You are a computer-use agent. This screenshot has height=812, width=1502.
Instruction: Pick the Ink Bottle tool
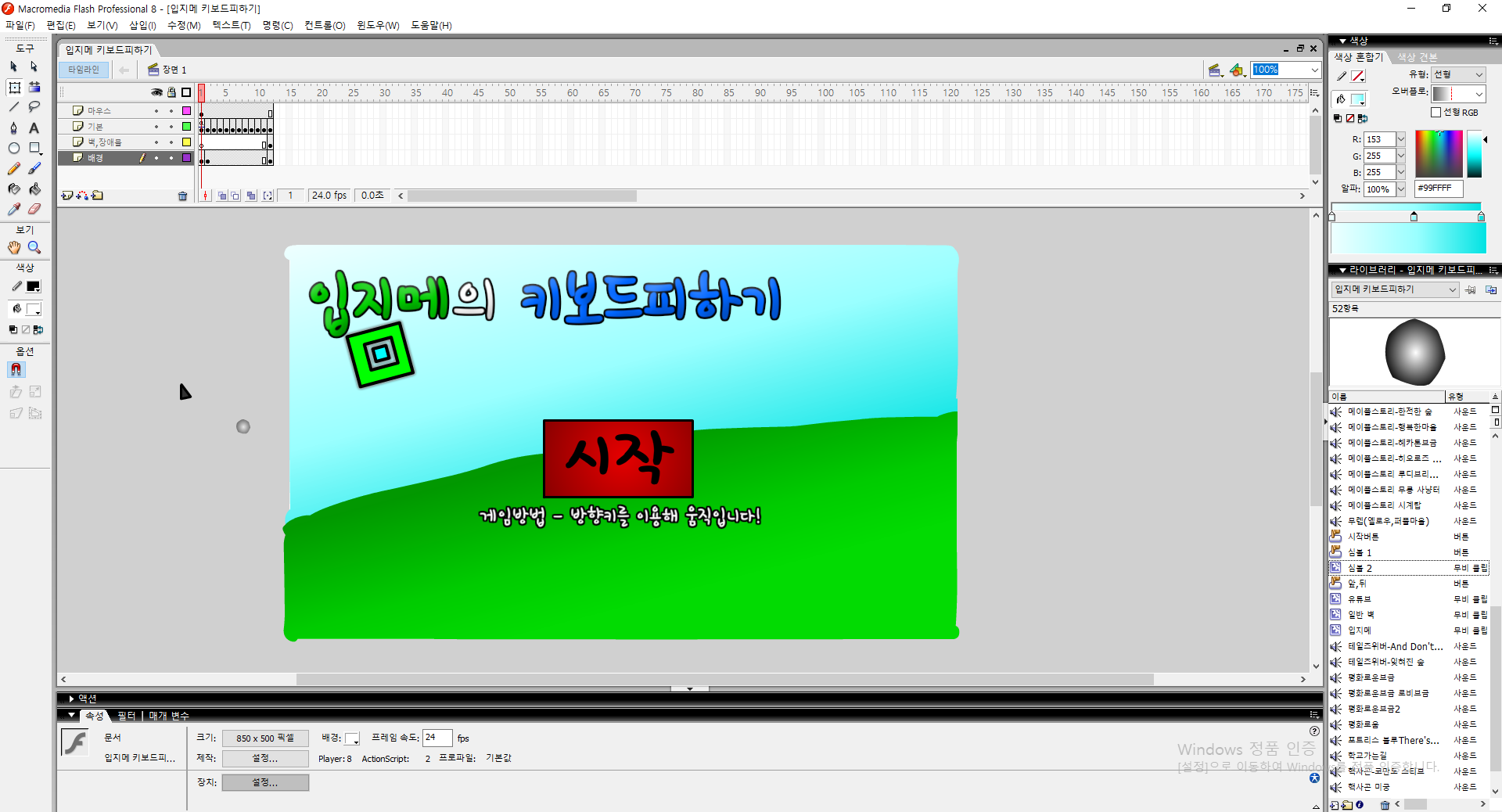click(13, 189)
